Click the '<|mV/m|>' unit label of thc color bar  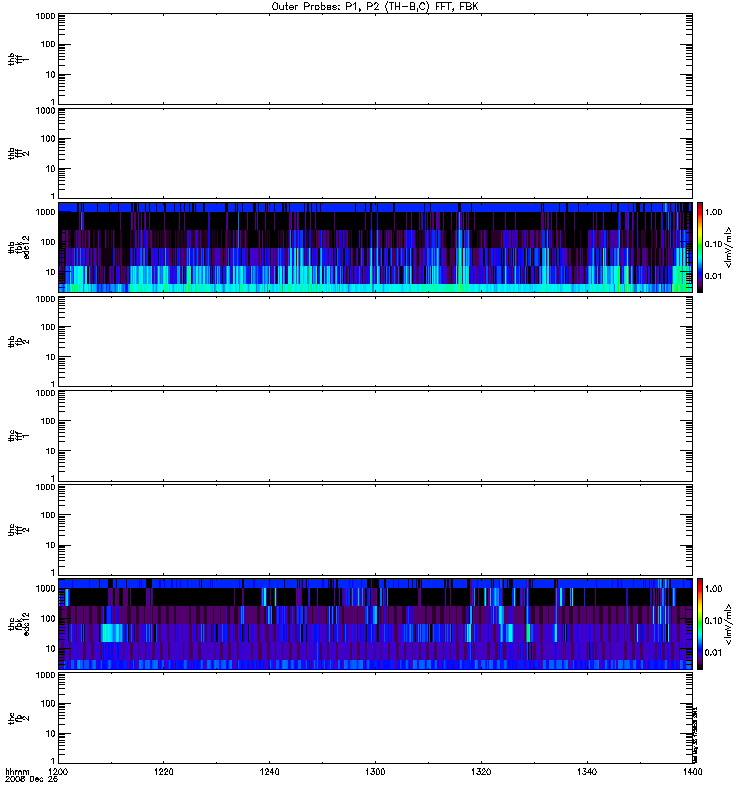(729, 624)
